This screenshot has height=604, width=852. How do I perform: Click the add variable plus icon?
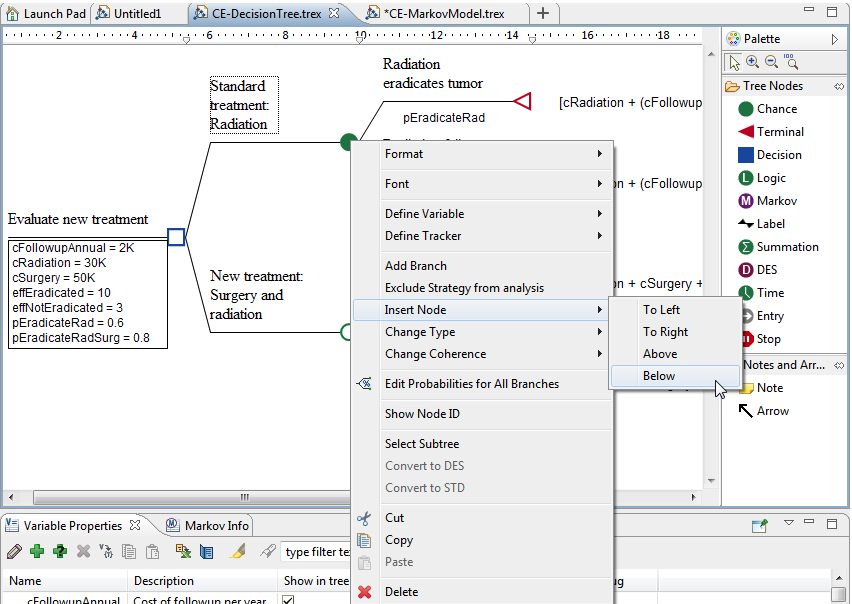(37, 551)
